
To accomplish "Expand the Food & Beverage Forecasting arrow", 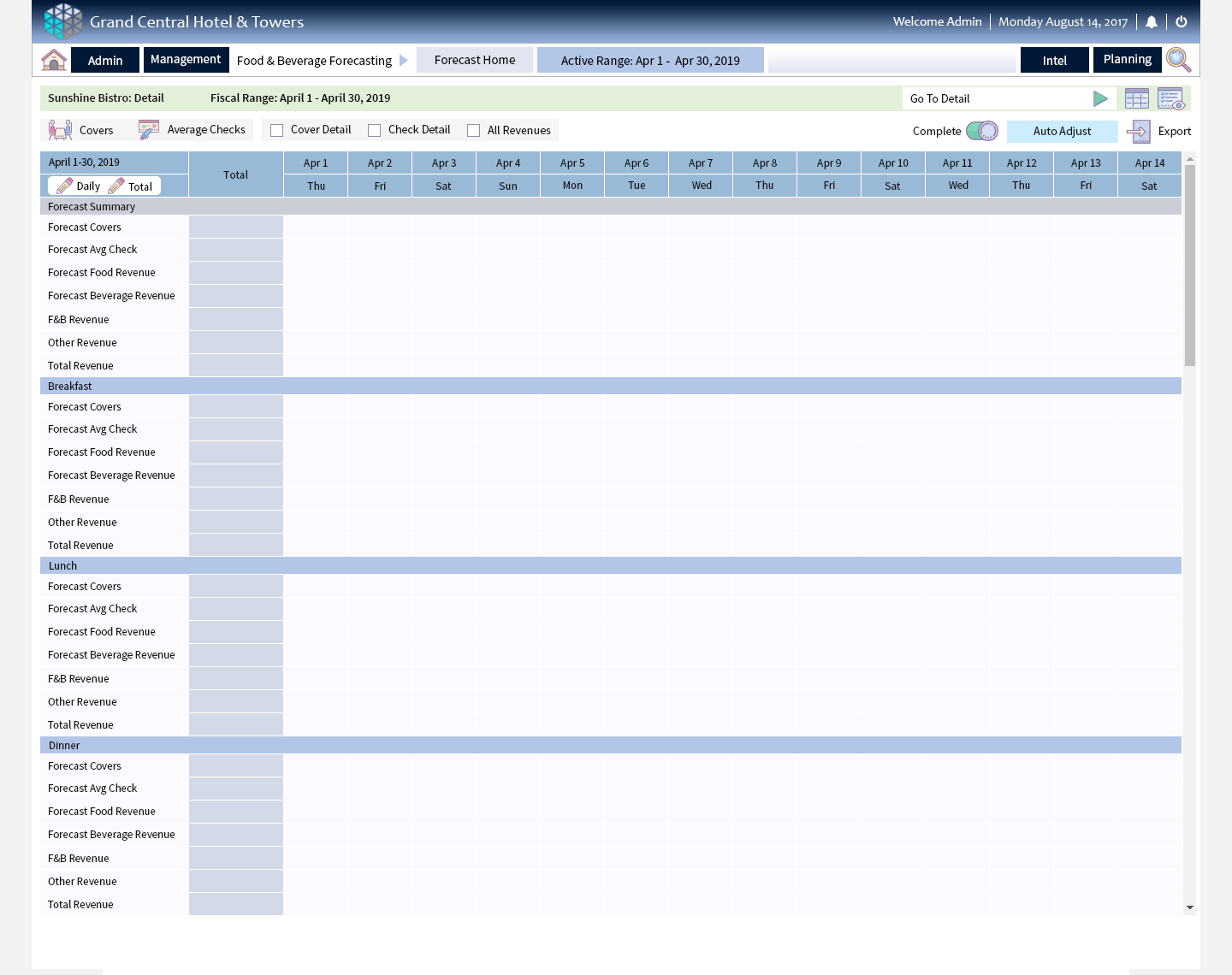I will (x=404, y=61).
